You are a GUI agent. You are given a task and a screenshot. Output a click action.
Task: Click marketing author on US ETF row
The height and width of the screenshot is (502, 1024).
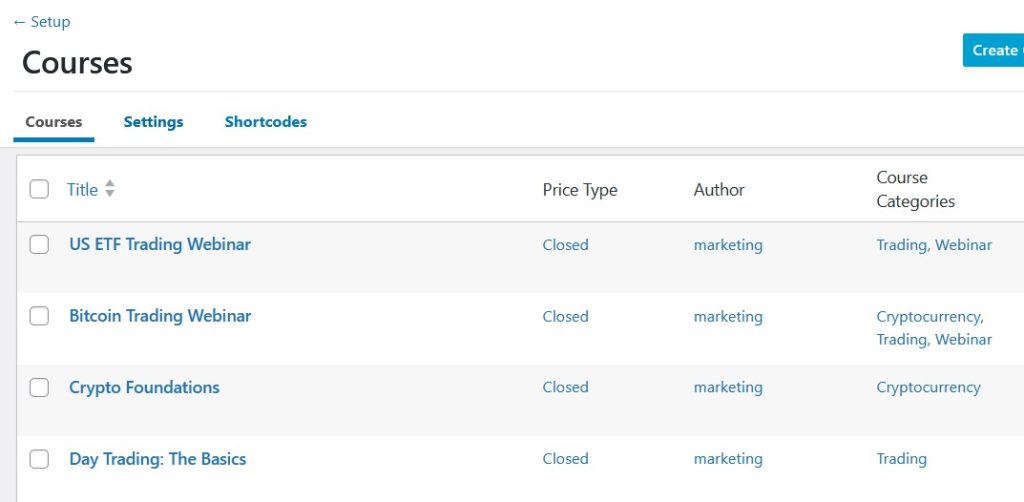[x=728, y=245]
